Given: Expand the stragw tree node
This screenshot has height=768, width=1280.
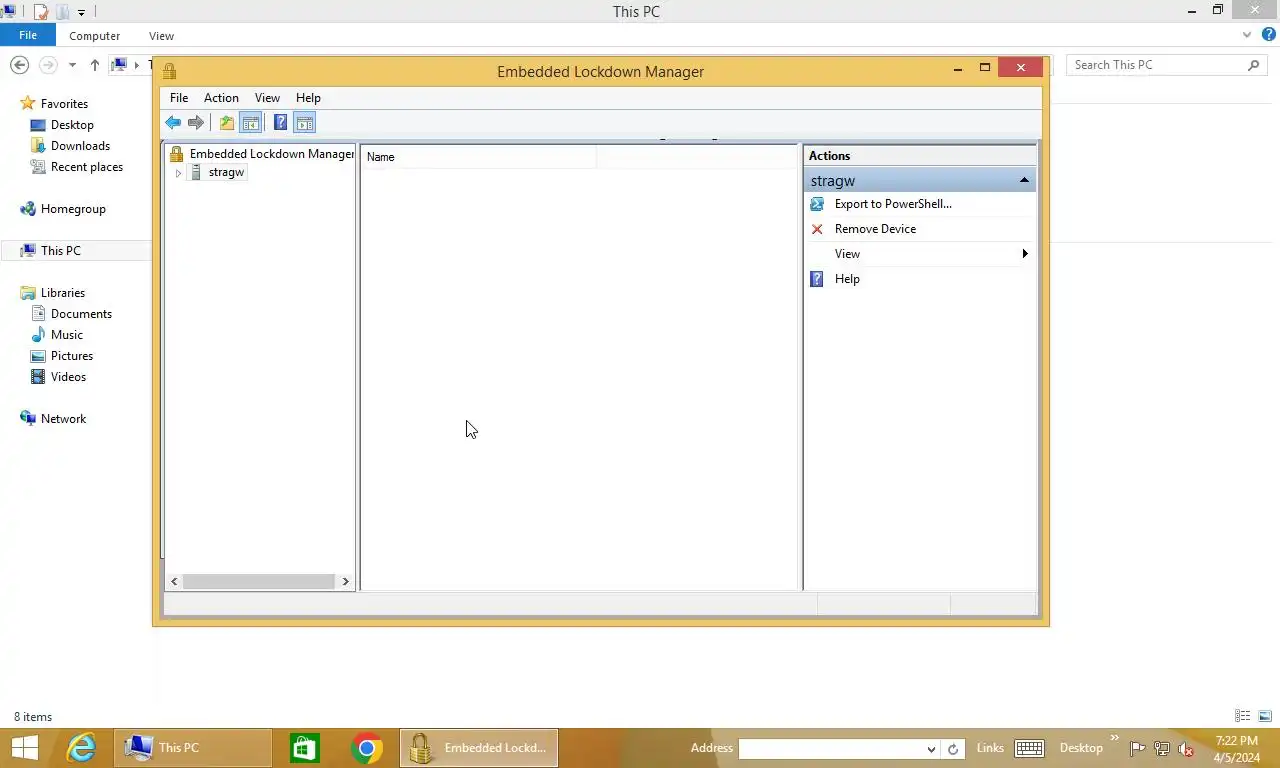Looking at the screenshot, I should [x=178, y=173].
